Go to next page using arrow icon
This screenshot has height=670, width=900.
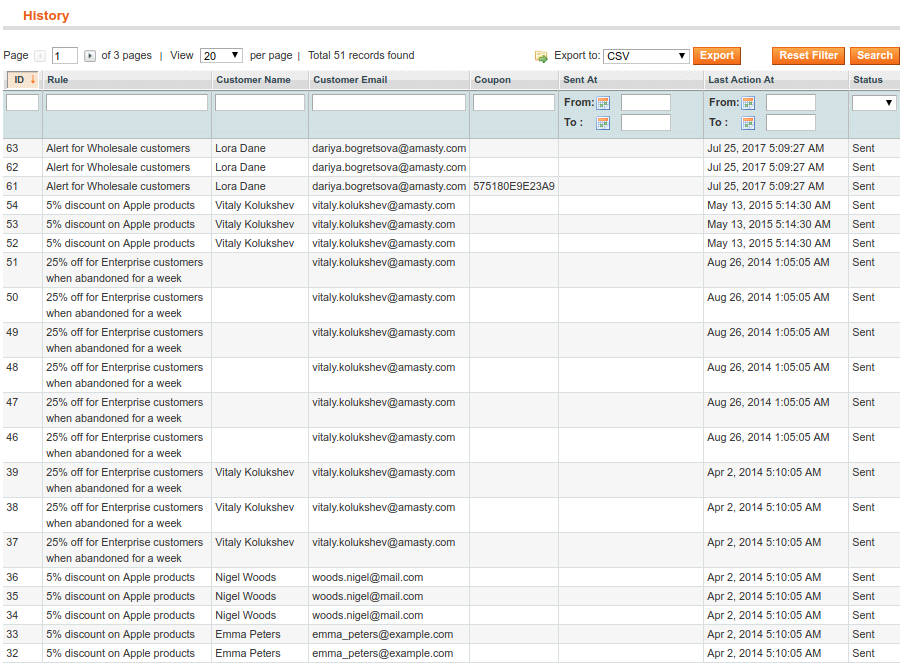(x=90, y=56)
